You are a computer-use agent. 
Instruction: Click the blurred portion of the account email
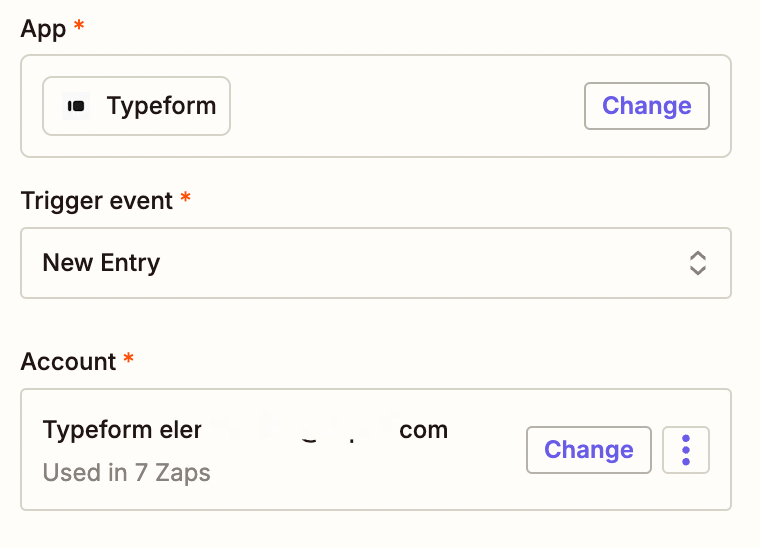click(x=300, y=431)
